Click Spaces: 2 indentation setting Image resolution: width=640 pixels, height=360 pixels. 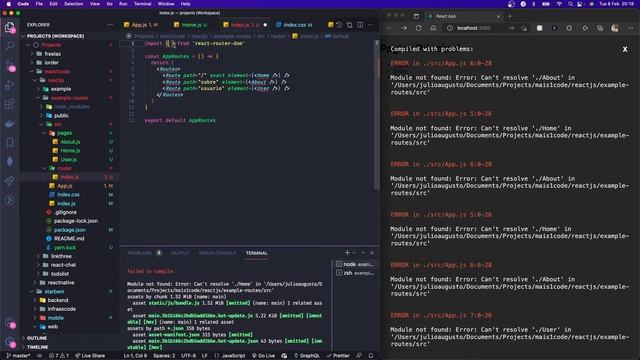click(164, 356)
